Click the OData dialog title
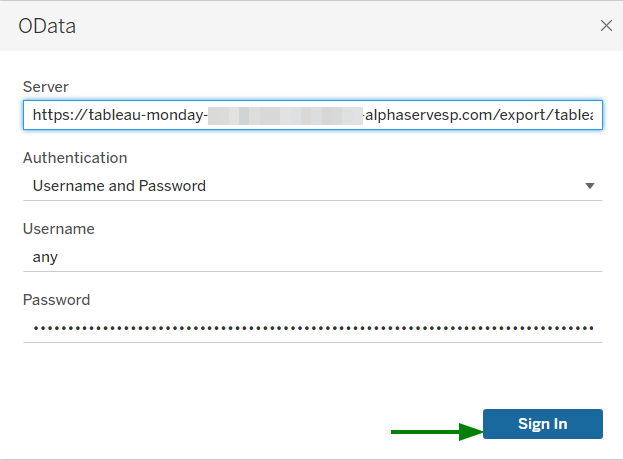This screenshot has height=460, width=623. 47,26
